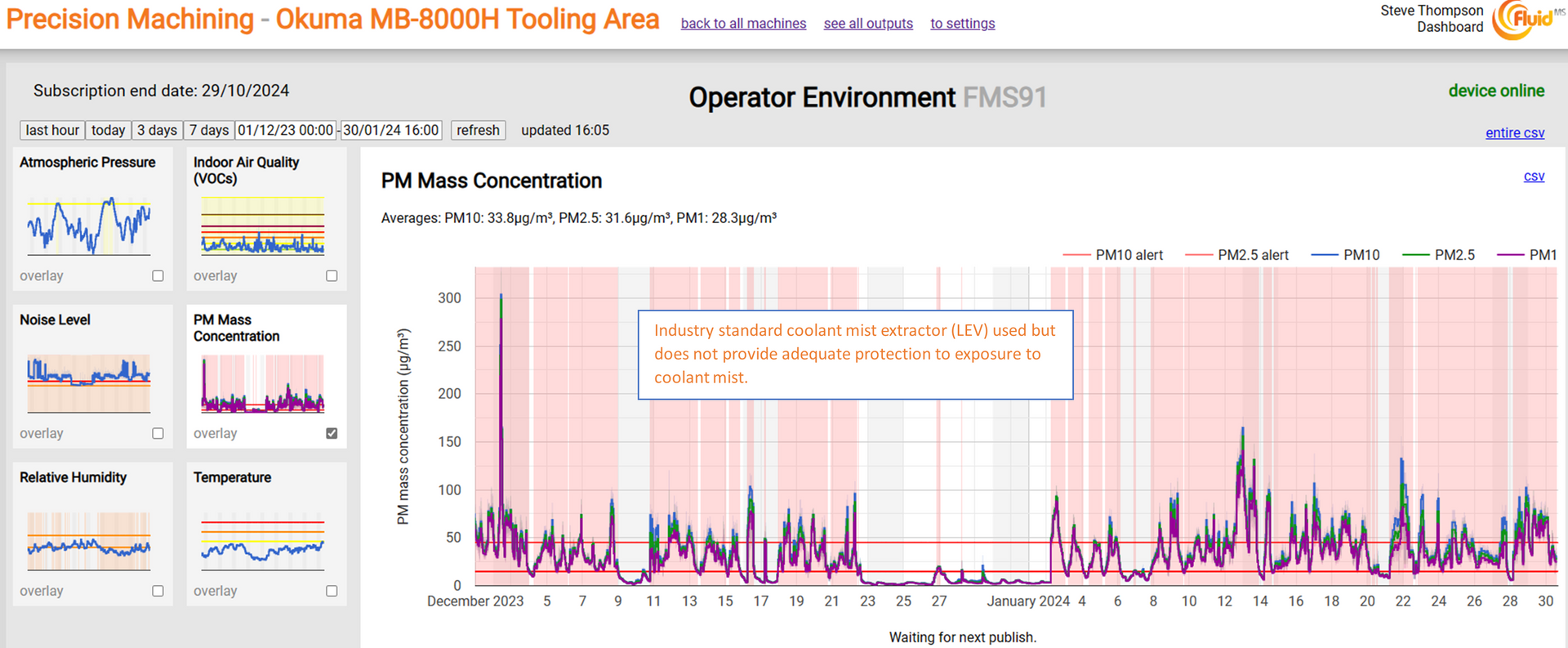This screenshot has height=648, width=1568.
Task: Click the device online status text
Action: pos(1496,91)
